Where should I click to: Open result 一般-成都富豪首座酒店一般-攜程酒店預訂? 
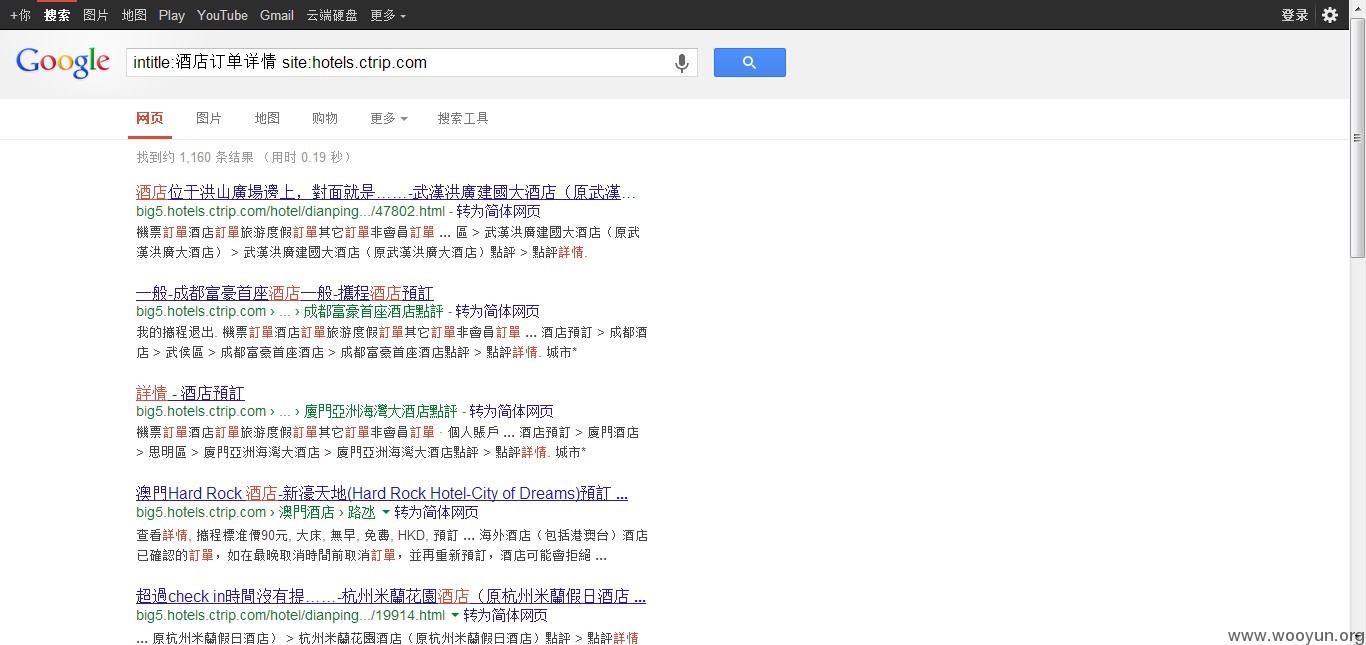click(x=285, y=293)
